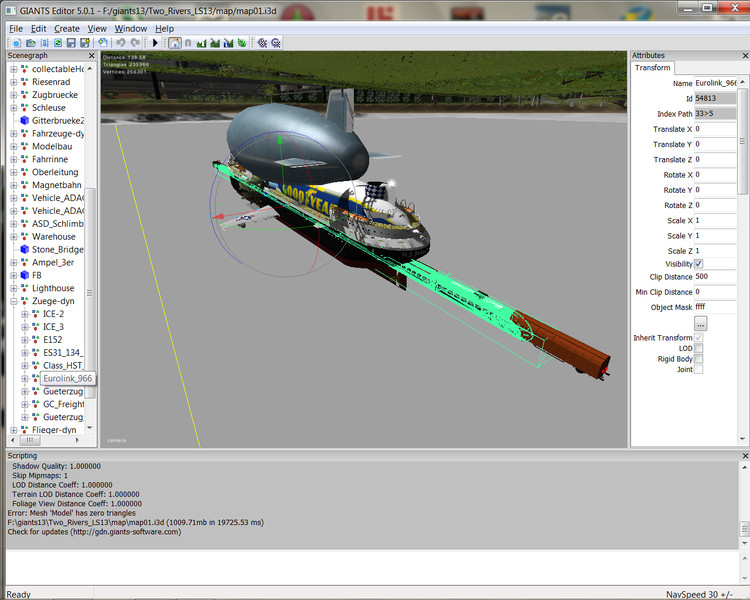This screenshot has height=600, width=750.
Task: Close the Attributes panel
Action: click(x=745, y=56)
